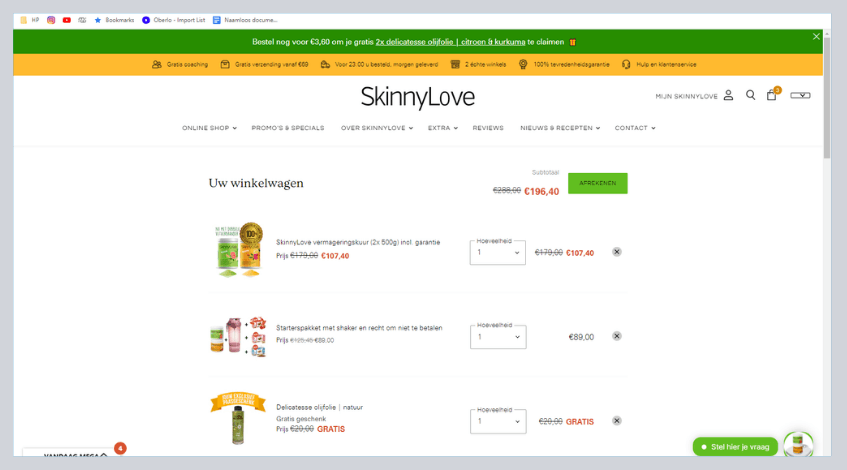Change quantity for Delicatesse olijfolie

click(x=498, y=421)
